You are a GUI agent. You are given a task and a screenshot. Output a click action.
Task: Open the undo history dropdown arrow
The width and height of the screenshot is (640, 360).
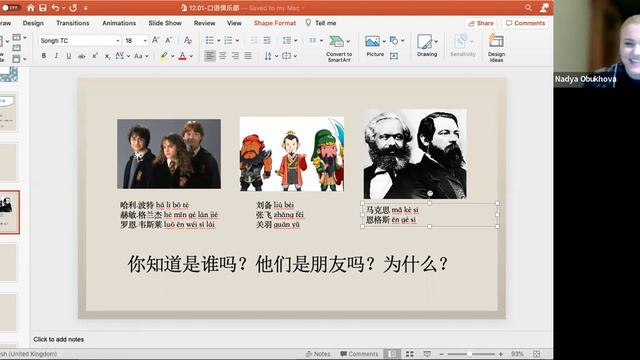coord(64,7)
